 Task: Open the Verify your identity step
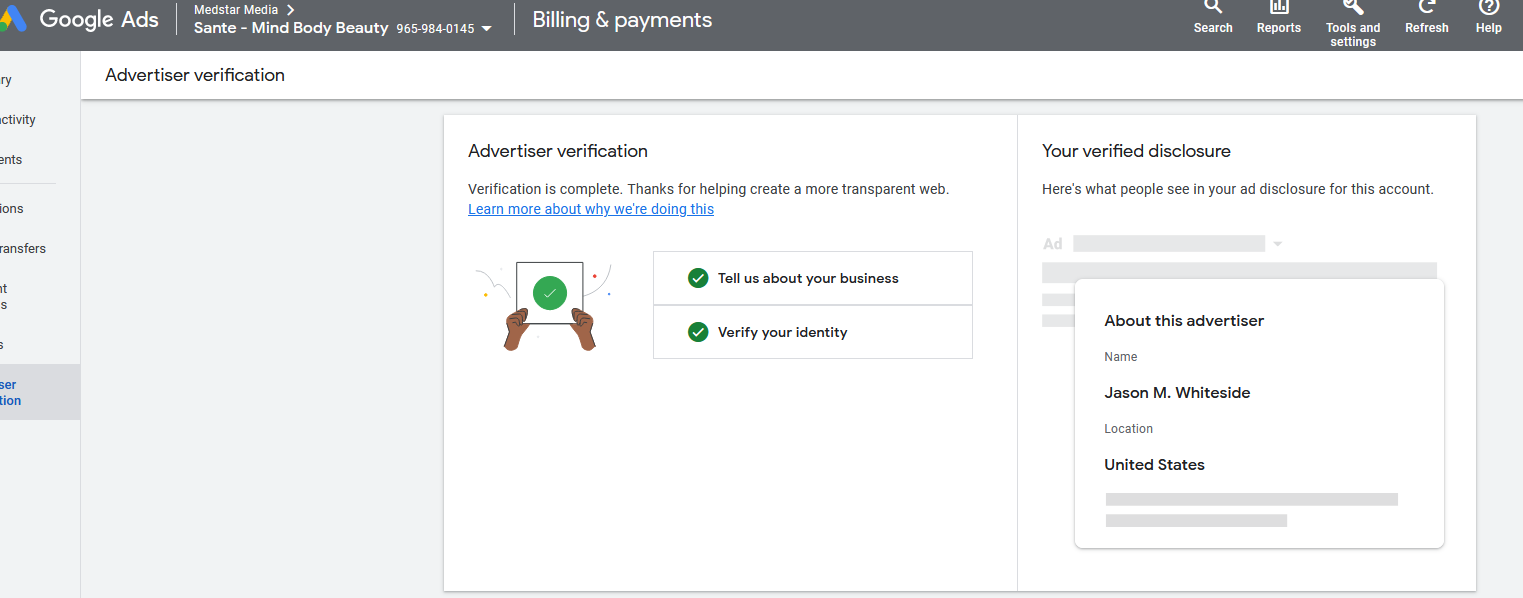coord(813,332)
